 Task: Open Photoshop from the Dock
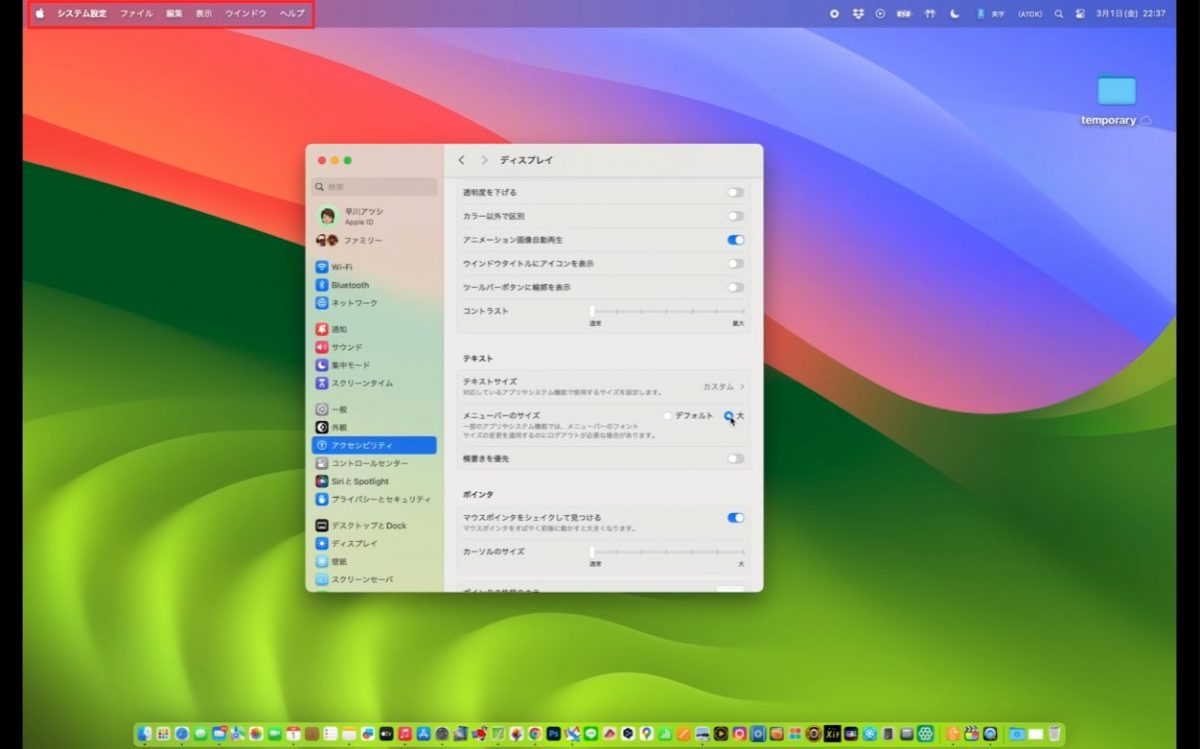pyautogui.click(x=553, y=733)
